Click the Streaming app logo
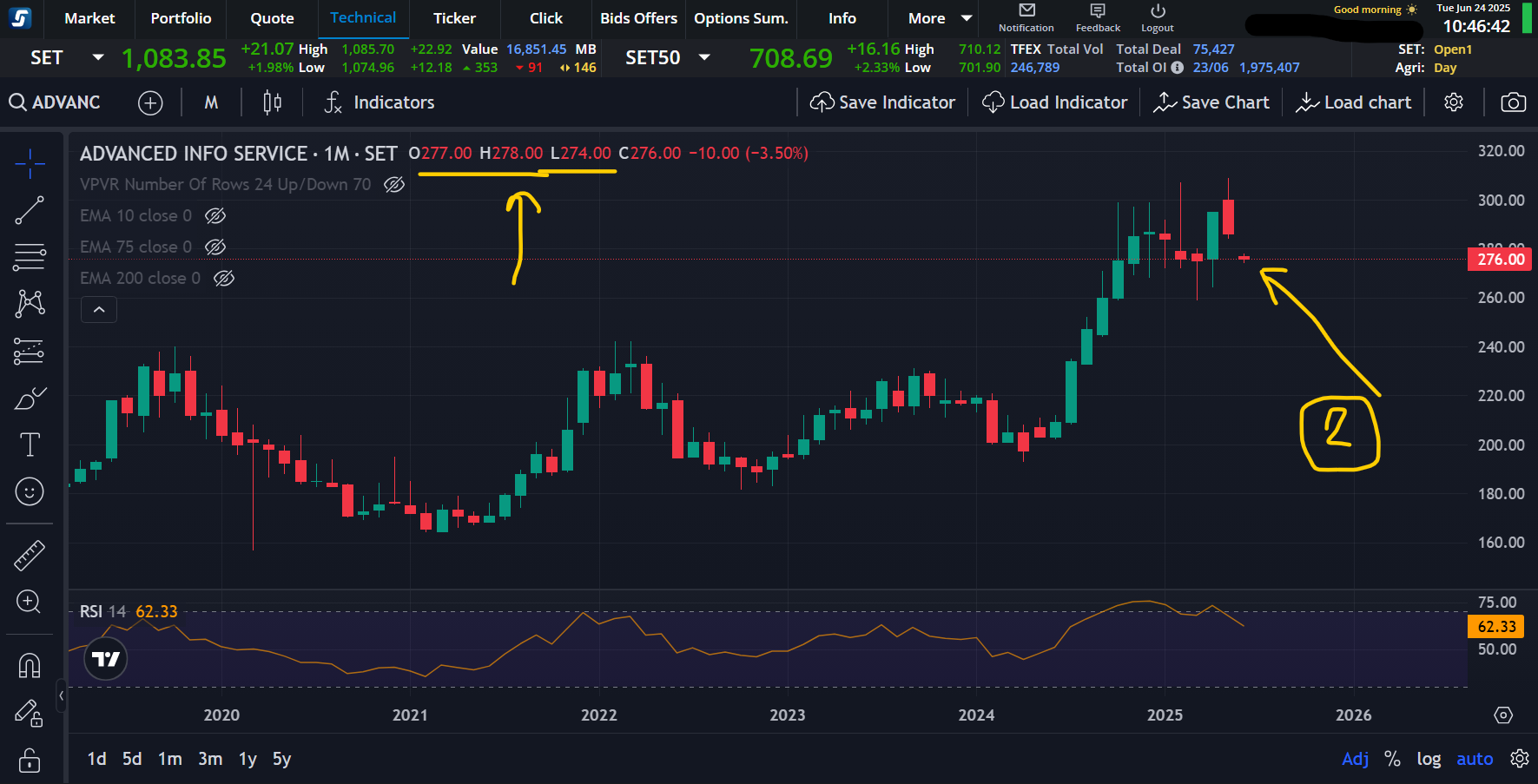1538x784 pixels. [x=19, y=17]
